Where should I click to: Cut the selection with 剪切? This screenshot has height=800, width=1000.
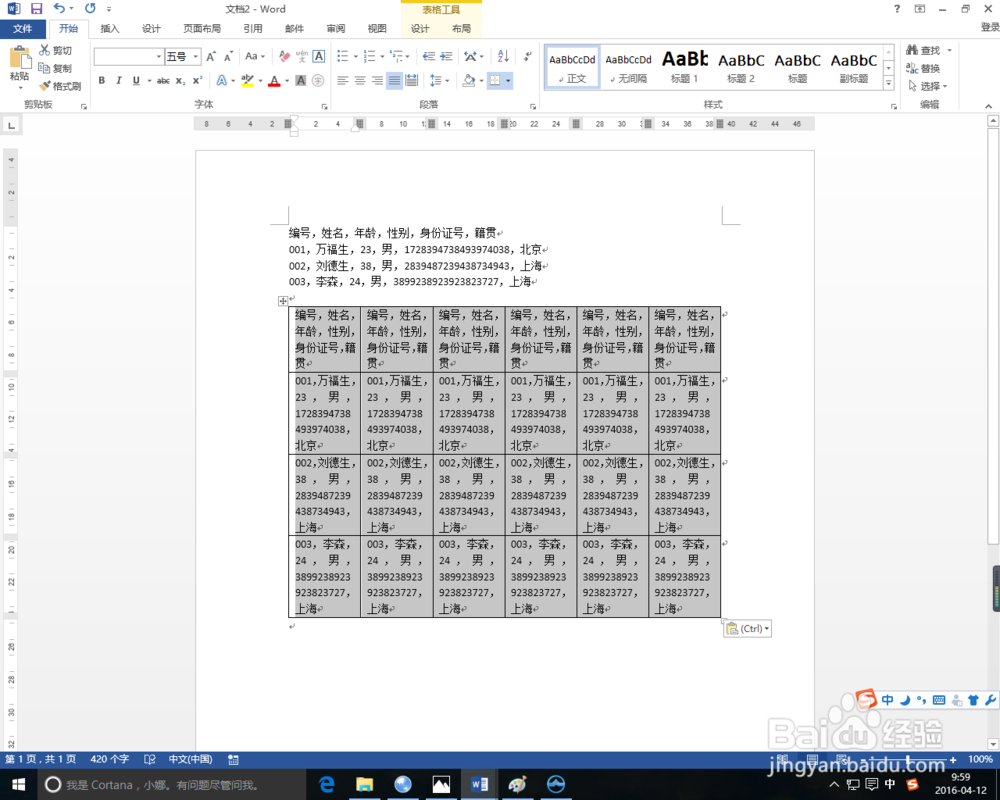[x=55, y=50]
